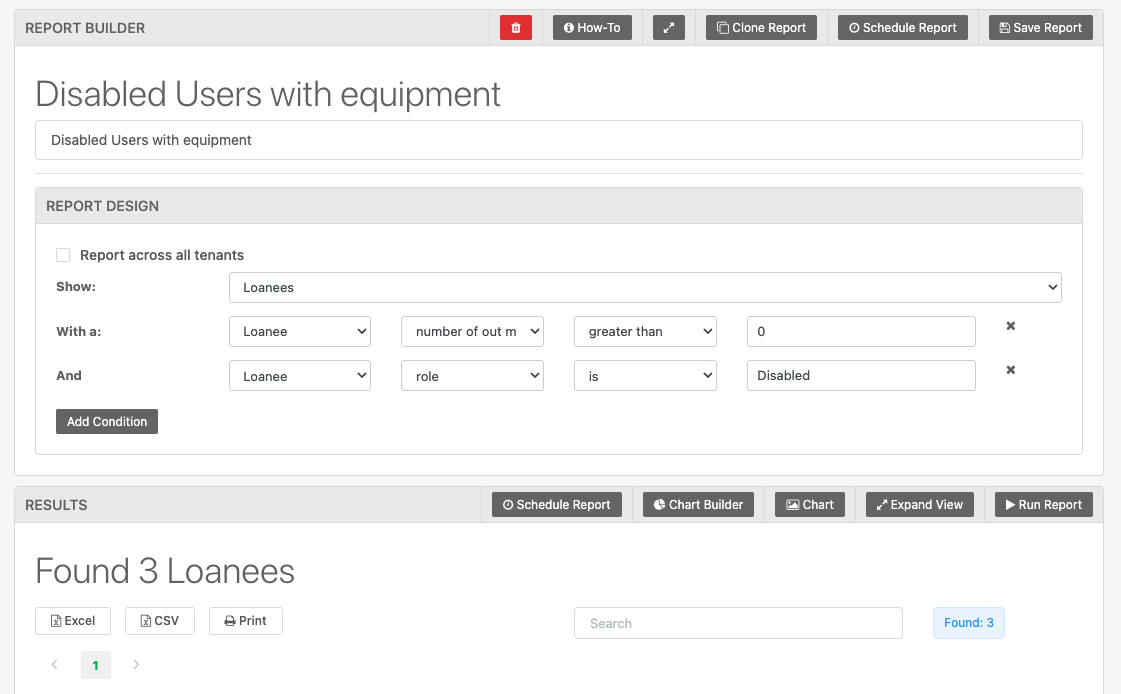The image size is (1121, 694).
Task: Click the fullscreen expand arrows icon
Action: coord(668,27)
